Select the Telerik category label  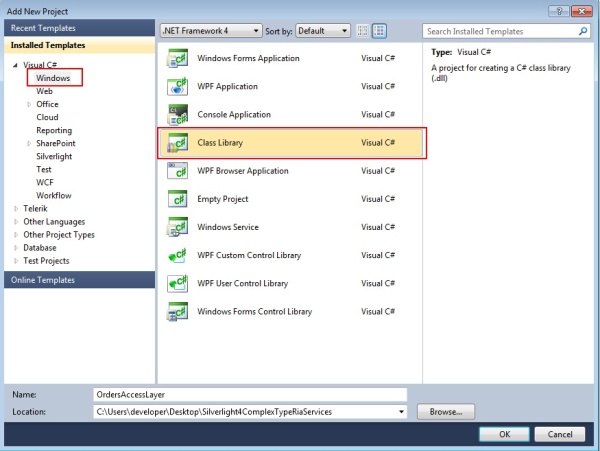click(35, 209)
